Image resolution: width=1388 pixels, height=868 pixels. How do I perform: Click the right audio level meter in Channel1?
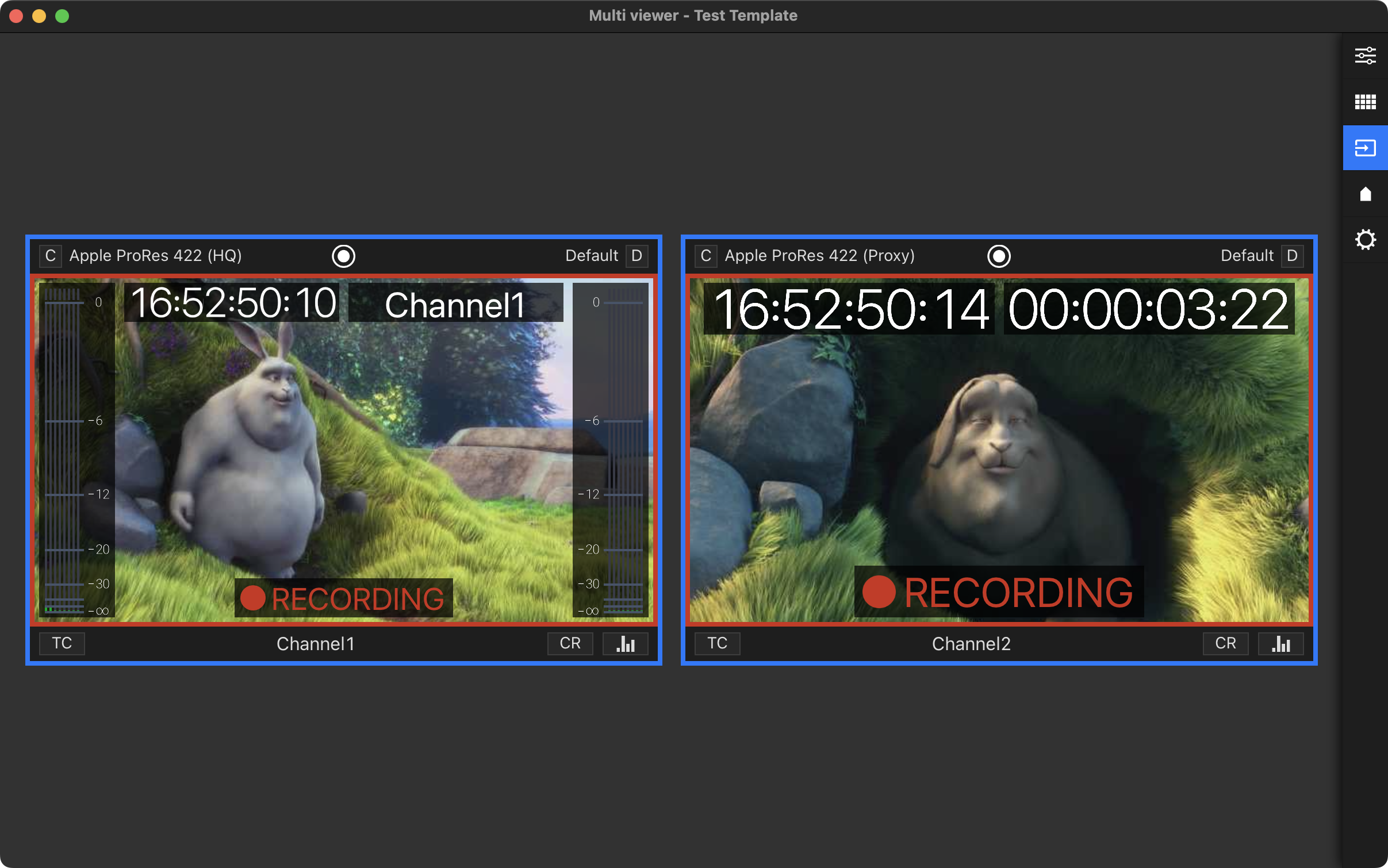[x=611, y=450]
